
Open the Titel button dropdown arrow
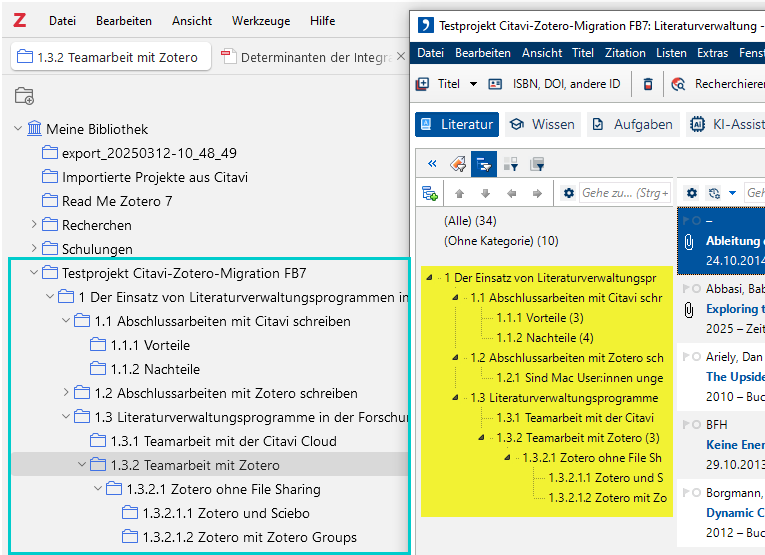click(473, 84)
